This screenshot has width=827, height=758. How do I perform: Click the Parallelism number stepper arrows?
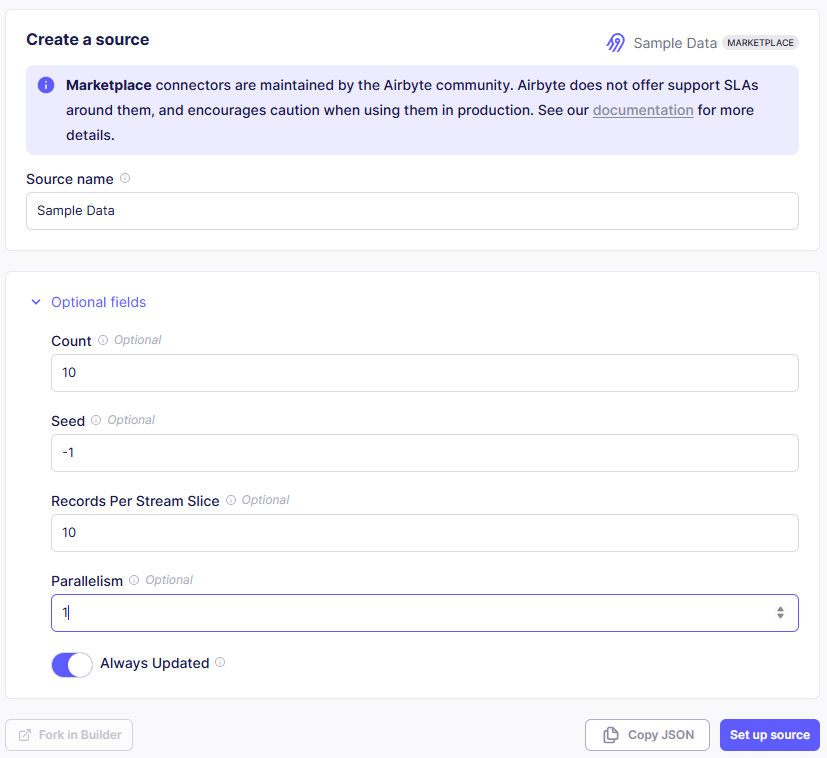(780, 612)
